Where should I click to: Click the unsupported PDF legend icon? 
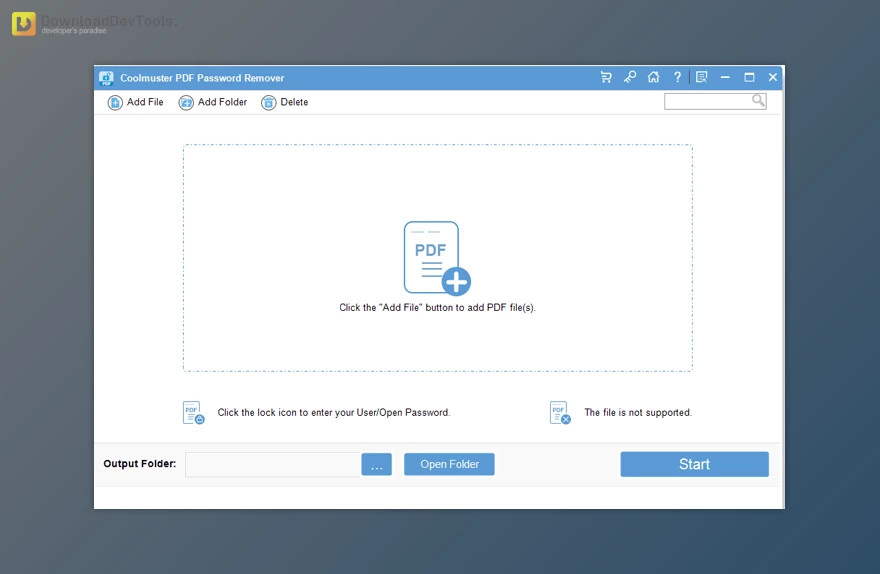coord(560,412)
